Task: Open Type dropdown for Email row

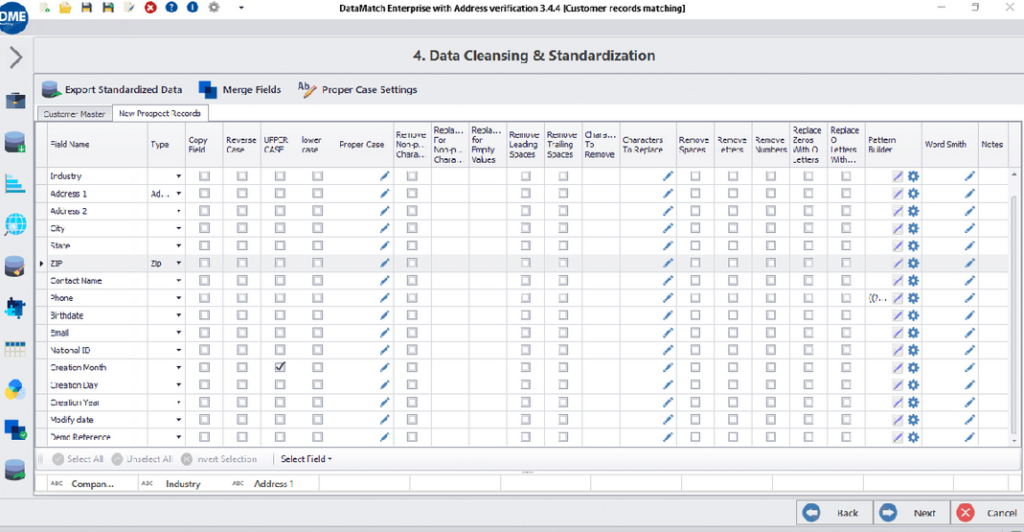Action: pos(178,333)
